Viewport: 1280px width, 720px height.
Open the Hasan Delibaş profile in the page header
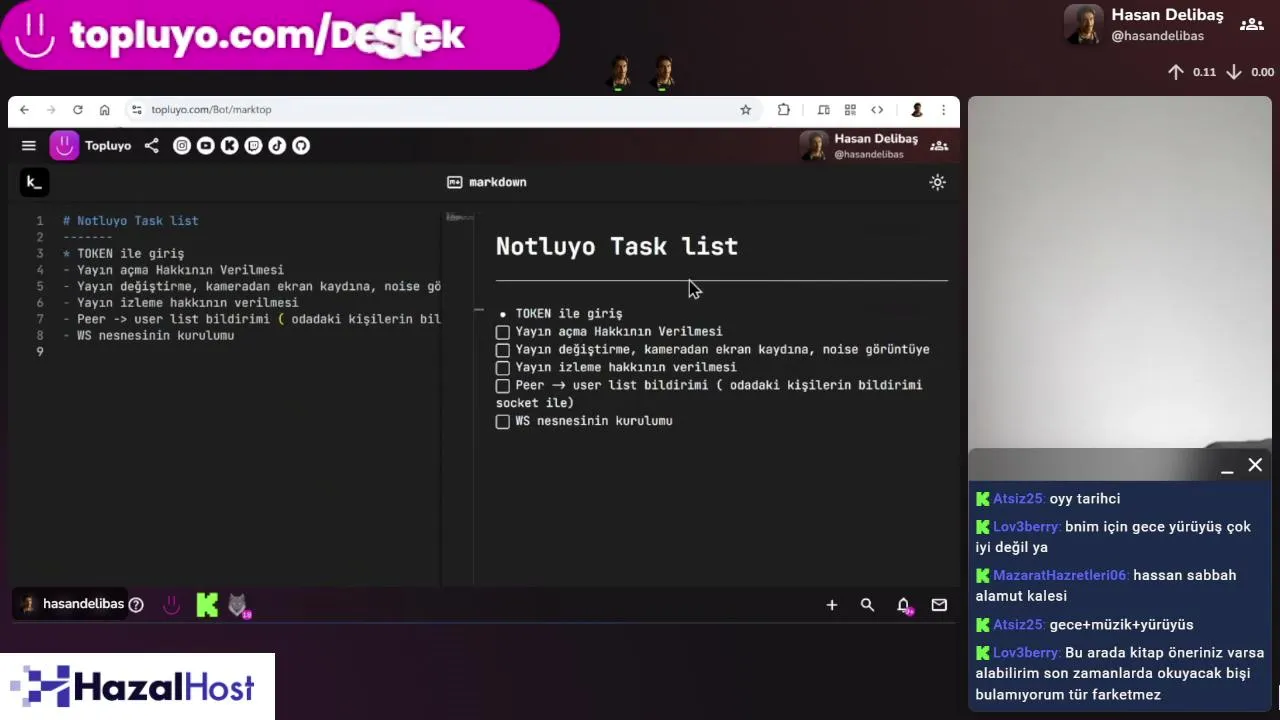tap(859, 146)
